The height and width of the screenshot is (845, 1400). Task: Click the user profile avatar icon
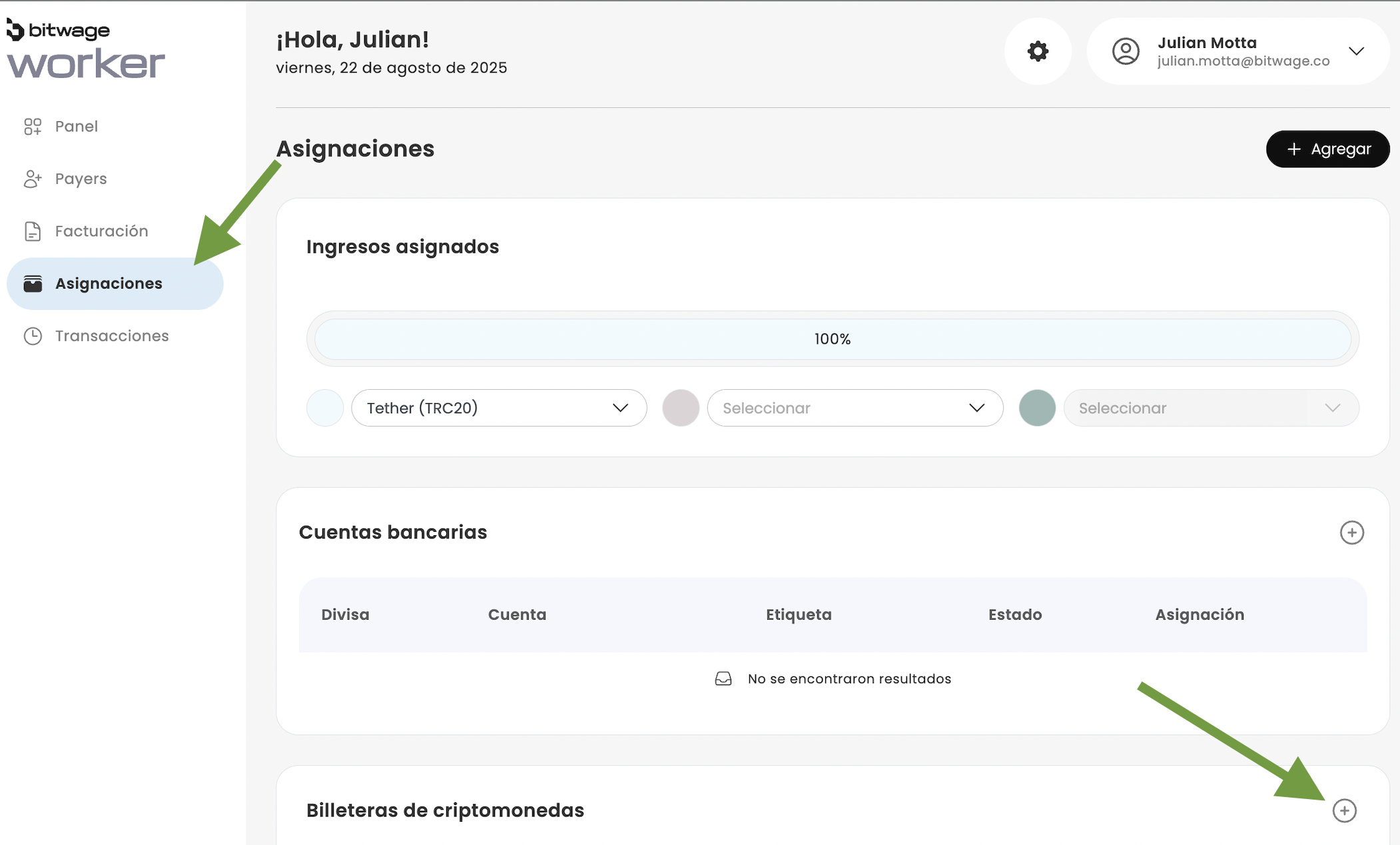pyautogui.click(x=1126, y=51)
